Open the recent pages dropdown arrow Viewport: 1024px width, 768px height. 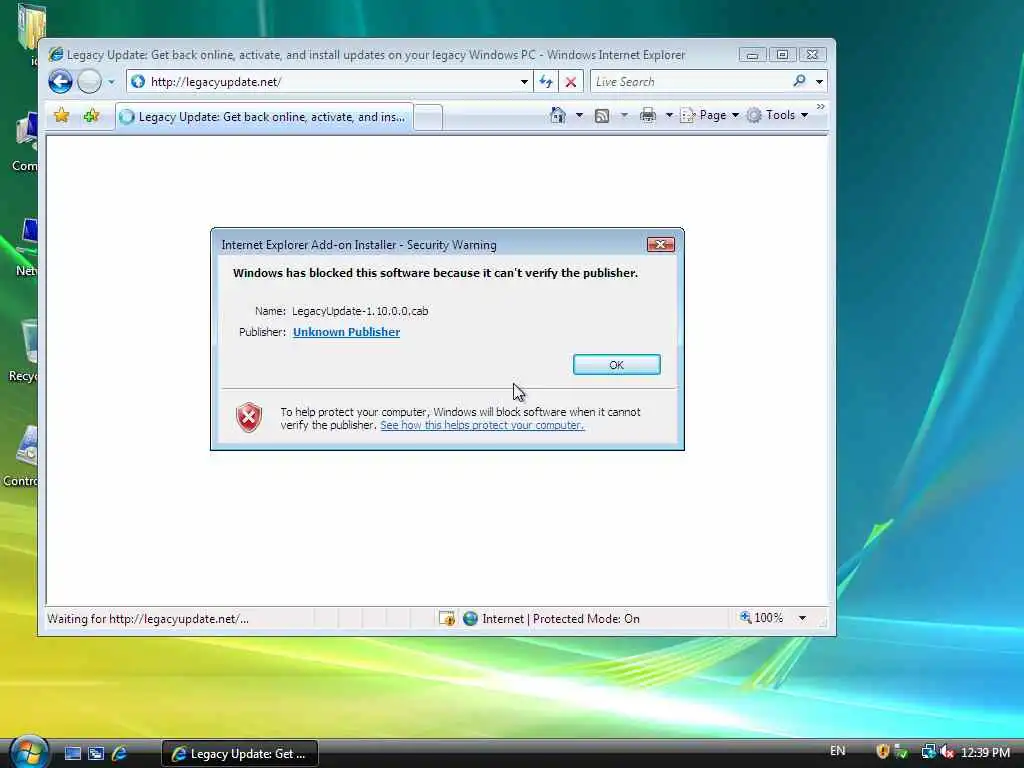111,82
